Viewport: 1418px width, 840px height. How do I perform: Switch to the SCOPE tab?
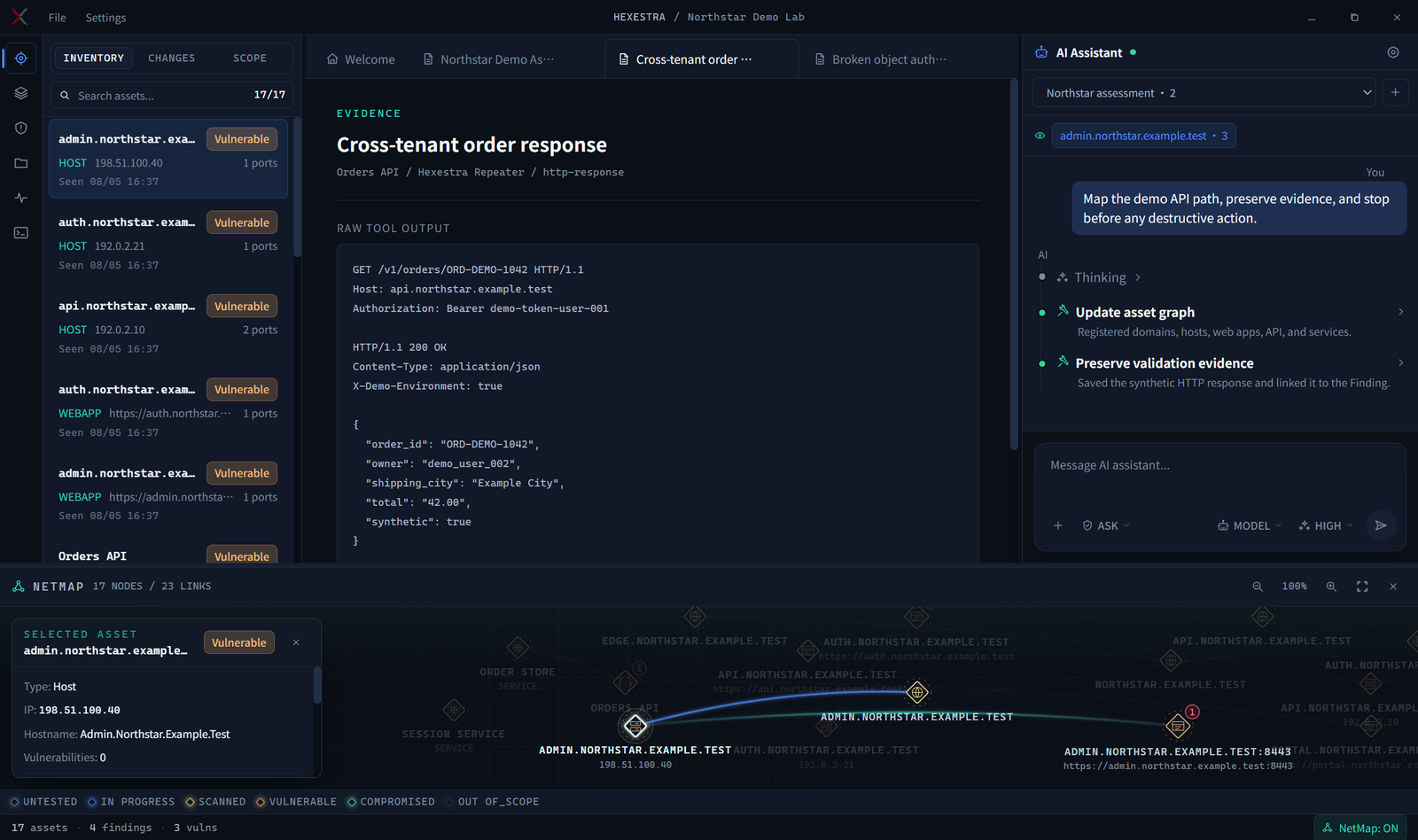[250, 58]
